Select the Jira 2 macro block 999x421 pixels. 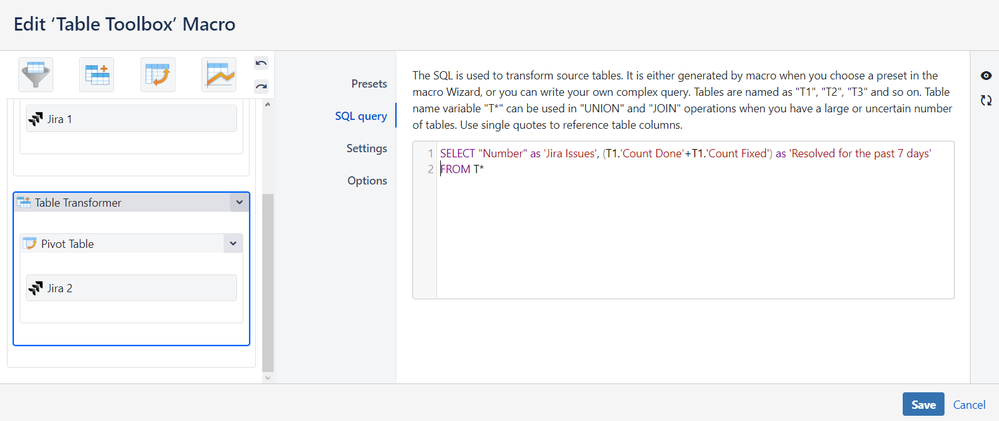[130, 288]
